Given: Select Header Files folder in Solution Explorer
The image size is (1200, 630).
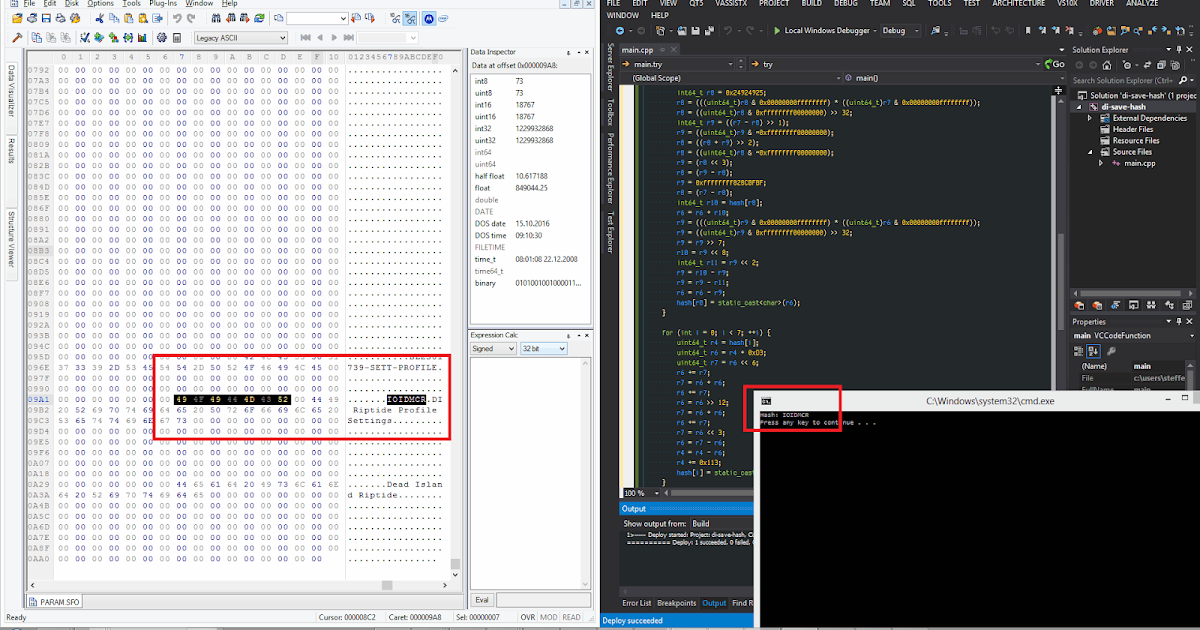Looking at the screenshot, I should (1133, 129).
